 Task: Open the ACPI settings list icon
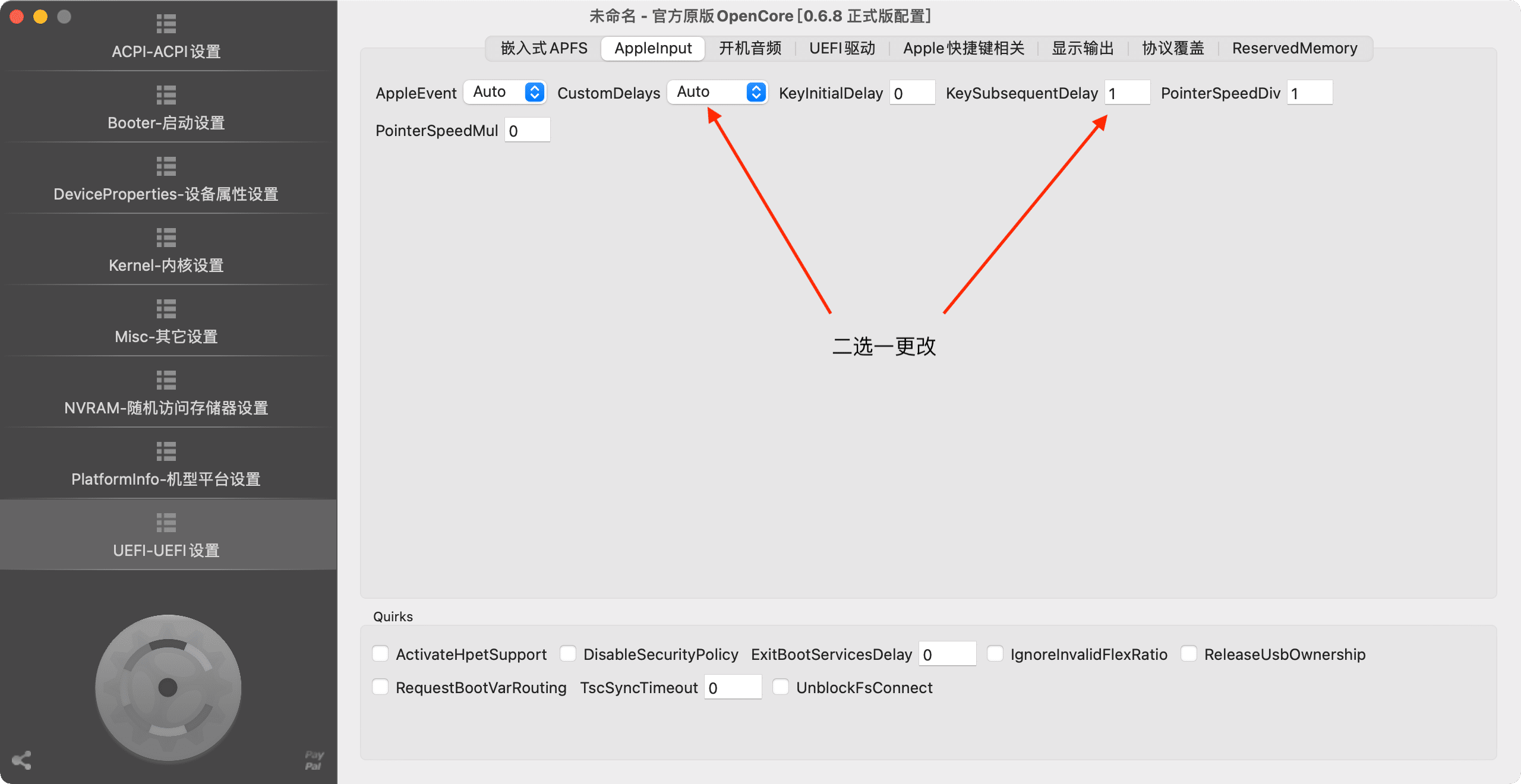tap(166, 24)
